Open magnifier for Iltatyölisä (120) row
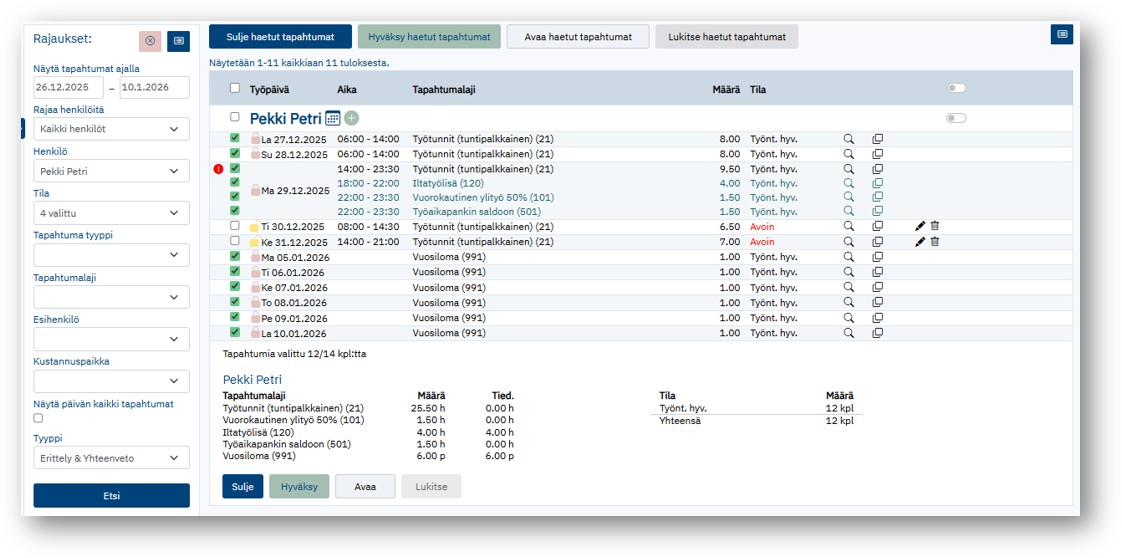 (x=849, y=183)
